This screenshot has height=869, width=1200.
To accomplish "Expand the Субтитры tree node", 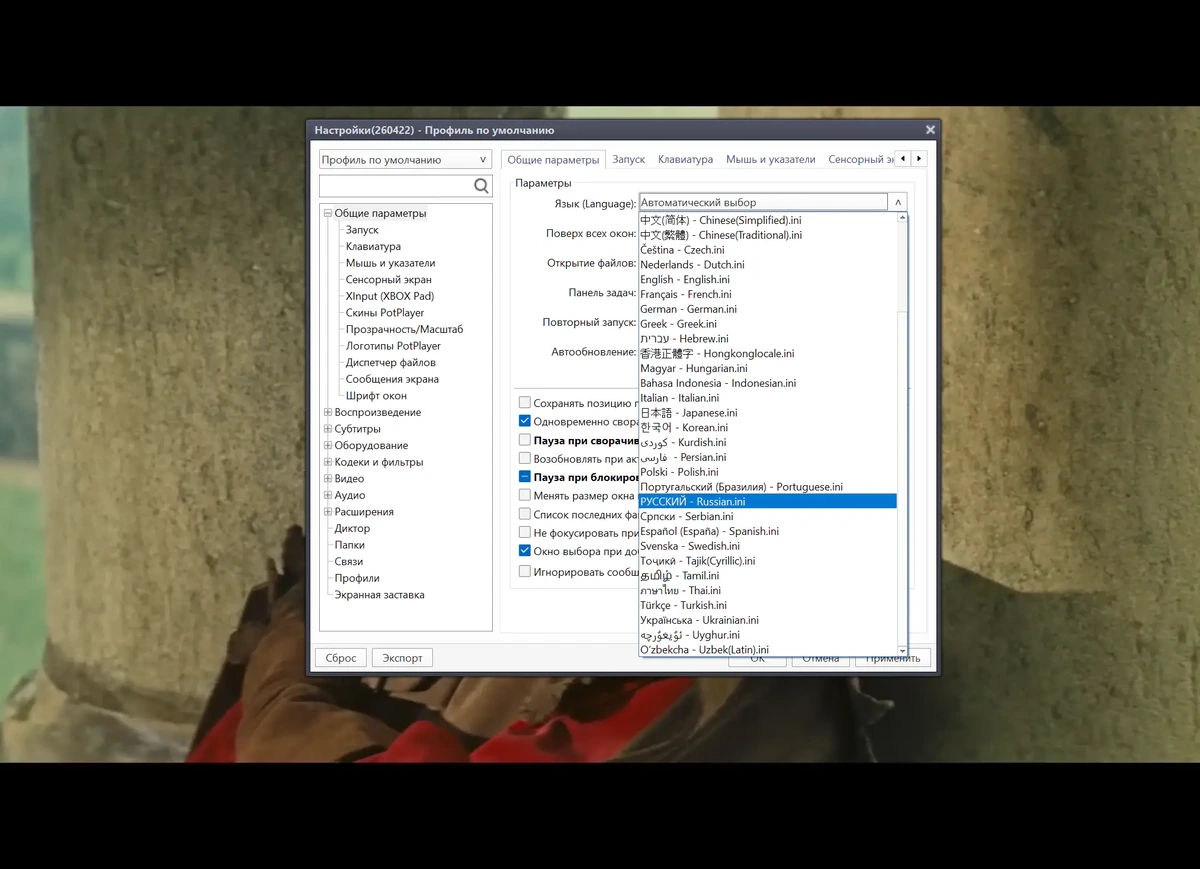I will (328, 429).
